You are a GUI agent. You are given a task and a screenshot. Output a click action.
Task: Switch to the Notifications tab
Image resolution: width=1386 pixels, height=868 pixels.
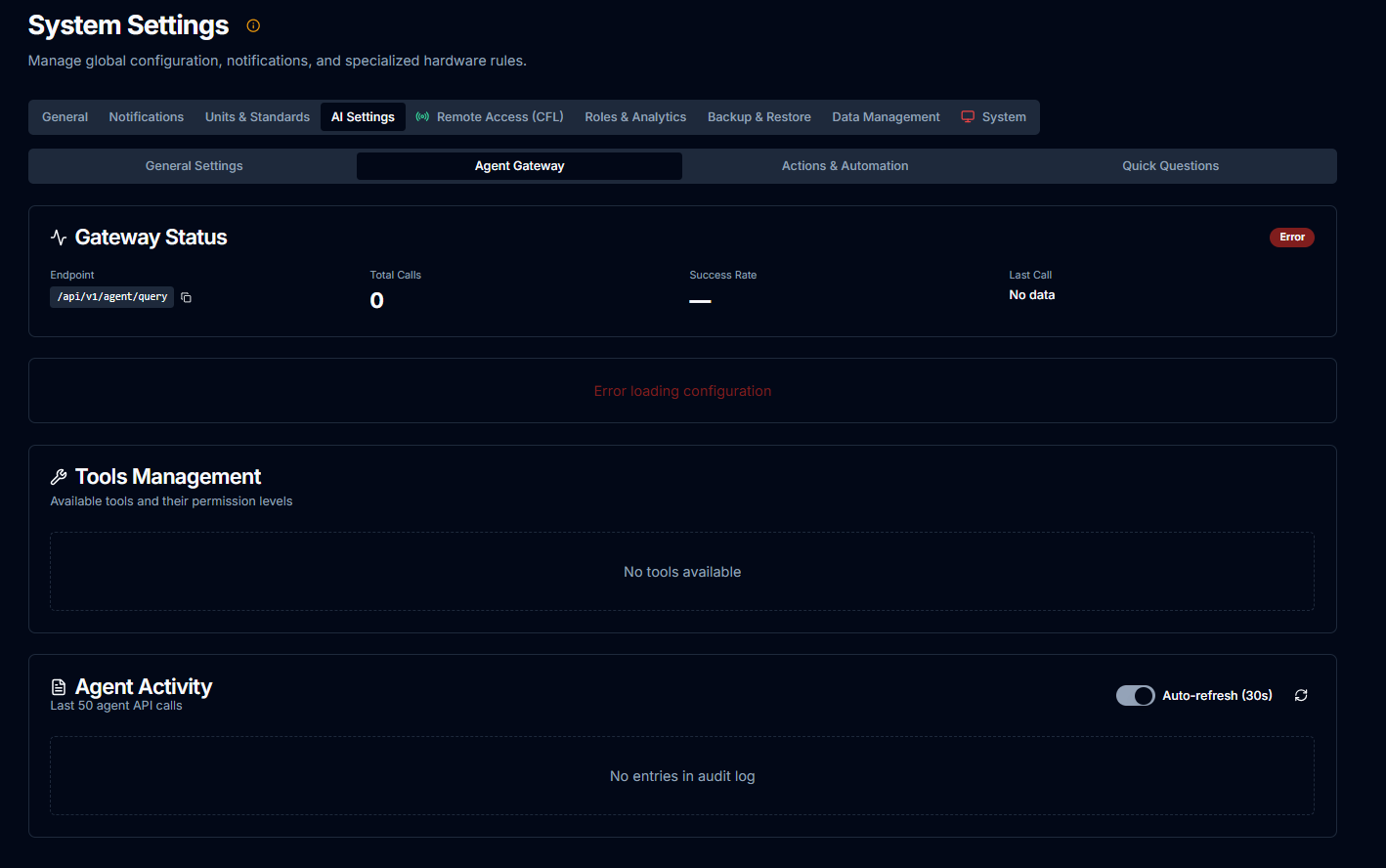point(147,116)
